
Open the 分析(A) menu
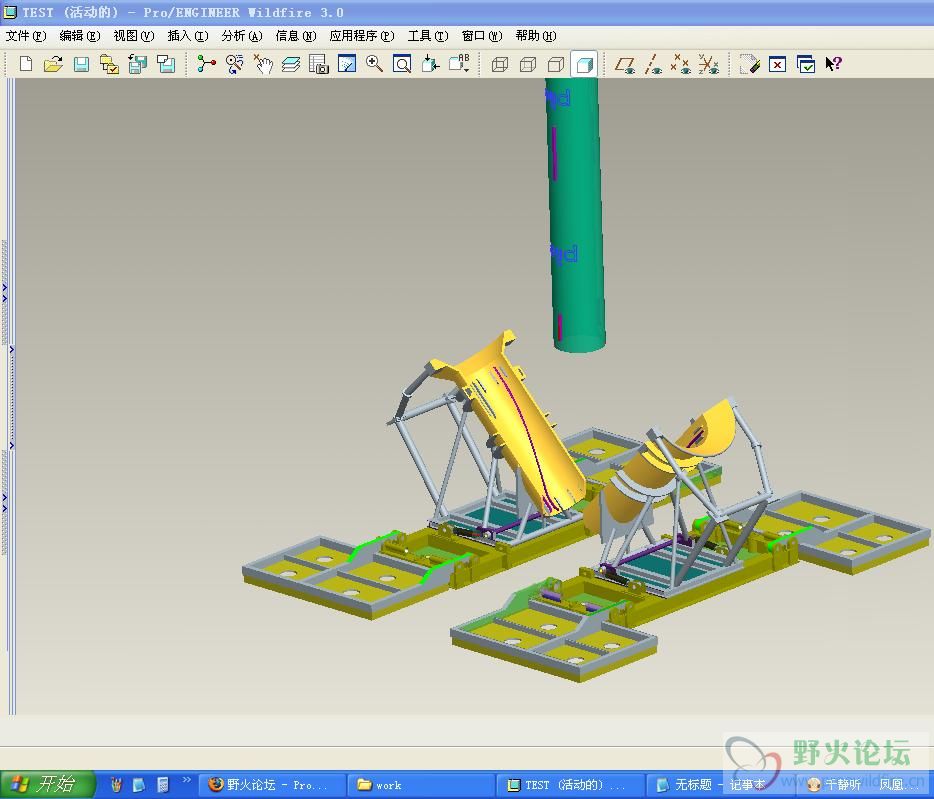coord(242,36)
